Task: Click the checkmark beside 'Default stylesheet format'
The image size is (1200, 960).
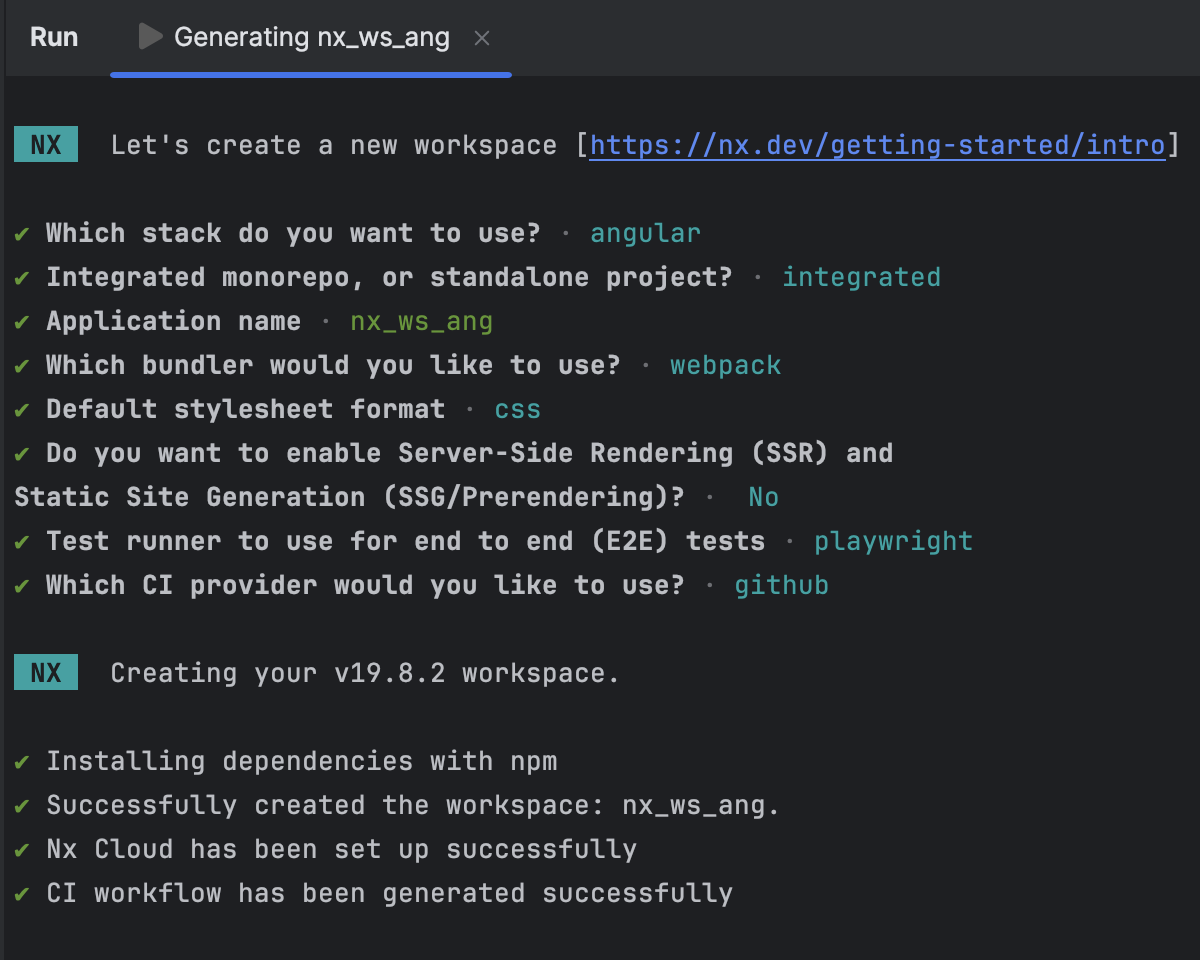Action: (22, 408)
